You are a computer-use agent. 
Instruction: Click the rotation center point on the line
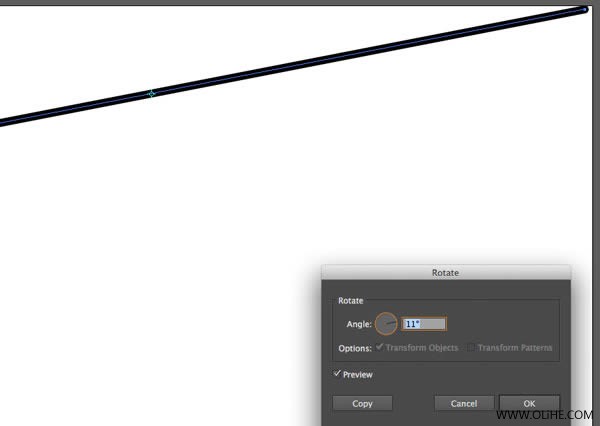pyautogui.click(x=152, y=93)
